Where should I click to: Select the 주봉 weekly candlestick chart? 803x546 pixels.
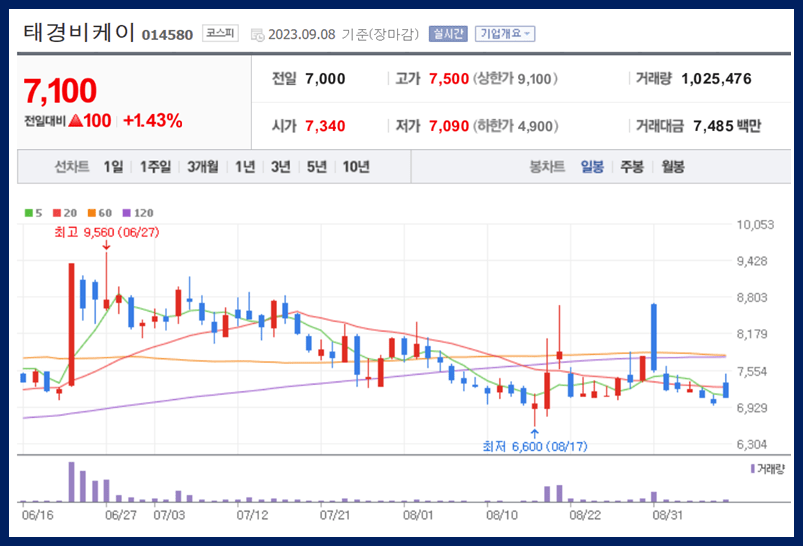[x=632, y=166]
